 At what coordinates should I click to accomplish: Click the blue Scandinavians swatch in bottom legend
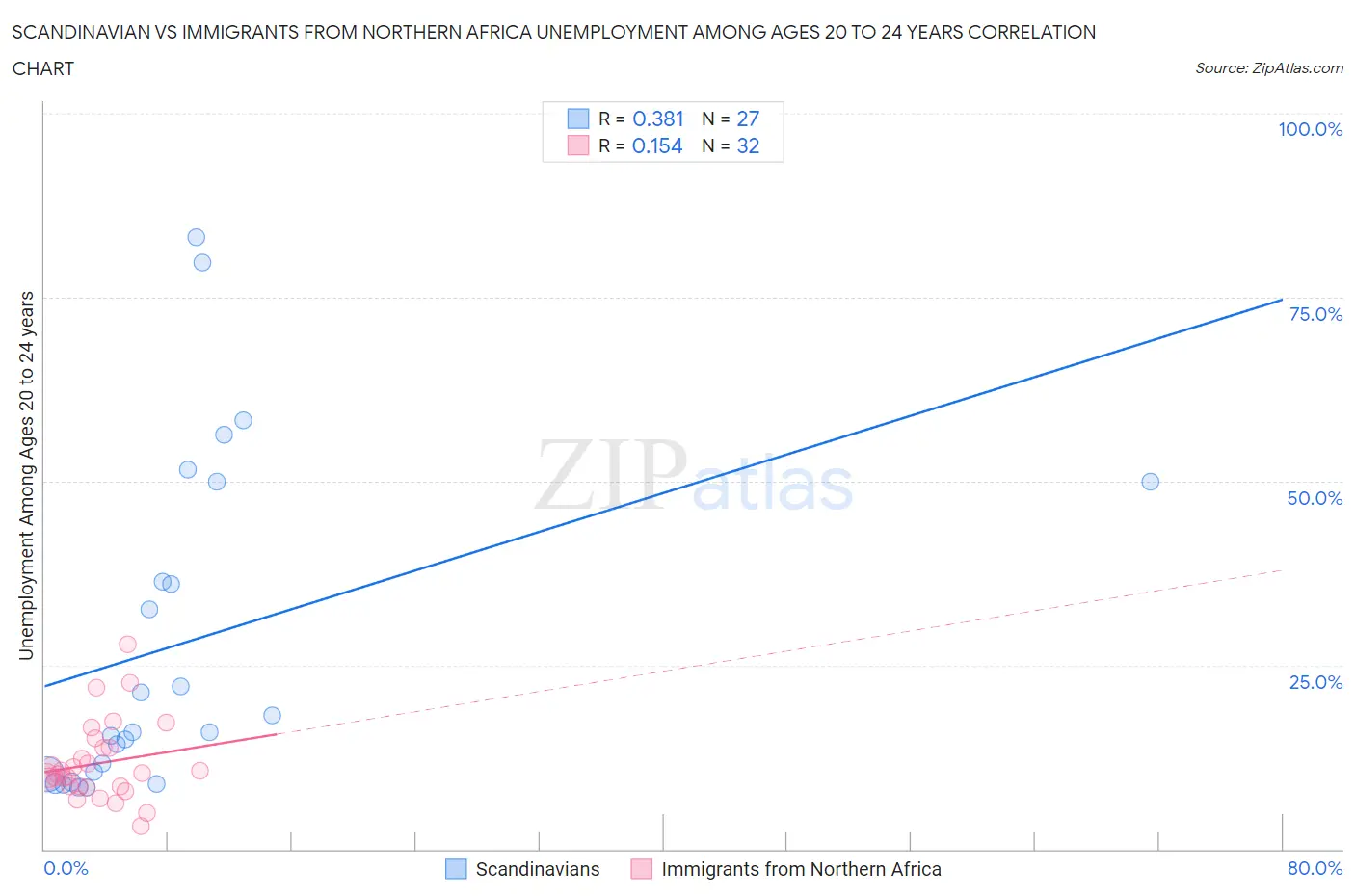(x=456, y=869)
